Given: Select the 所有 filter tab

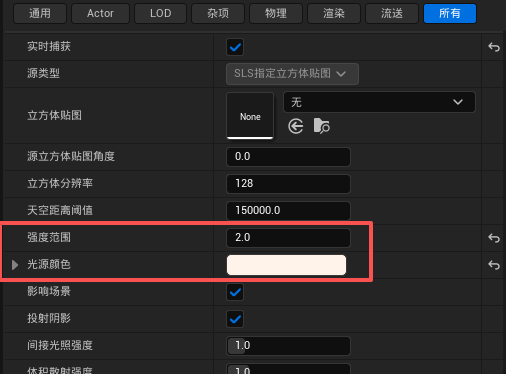Looking at the screenshot, I should click(x=450, y=13).
